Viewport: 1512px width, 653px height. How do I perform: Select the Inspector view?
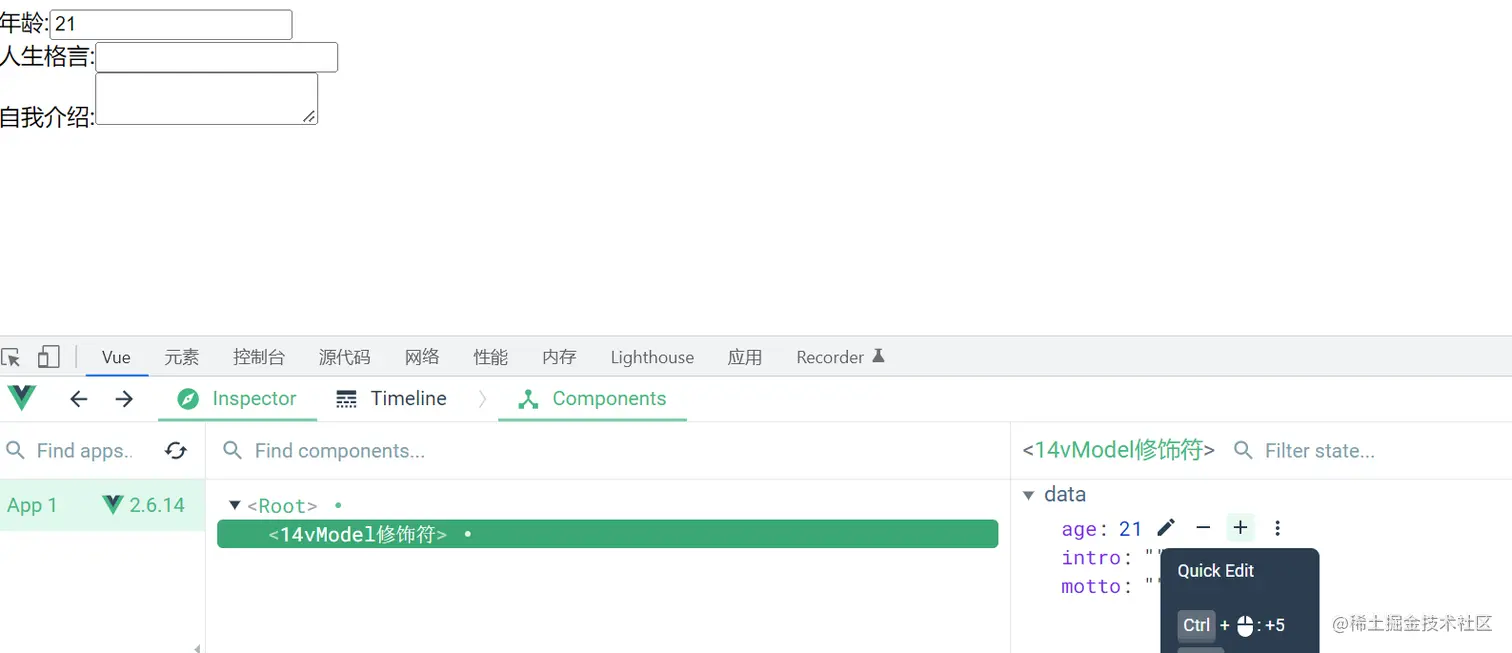237,399
